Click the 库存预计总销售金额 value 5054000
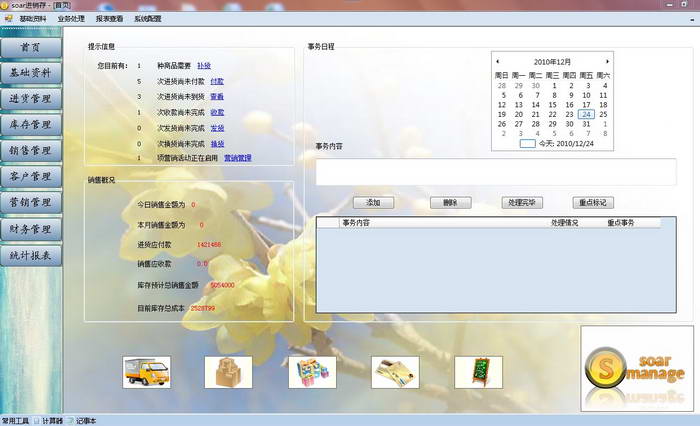Screen dimensions: 700x426 [x=222, y=285]
